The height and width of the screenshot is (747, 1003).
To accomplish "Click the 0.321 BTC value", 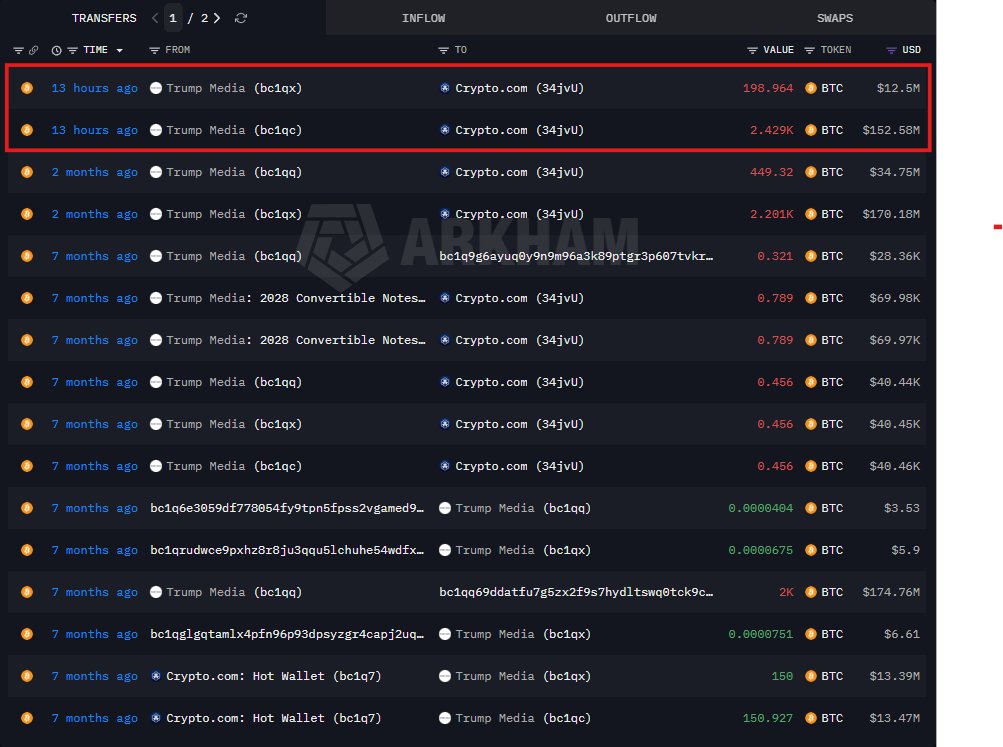I will click(x=775, y=256).
